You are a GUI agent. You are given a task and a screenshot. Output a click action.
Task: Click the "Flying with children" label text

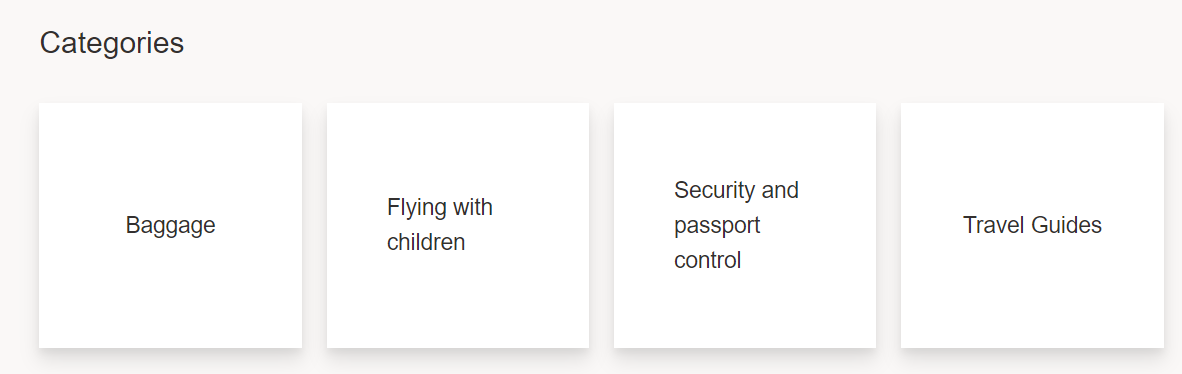coord(439,225)
